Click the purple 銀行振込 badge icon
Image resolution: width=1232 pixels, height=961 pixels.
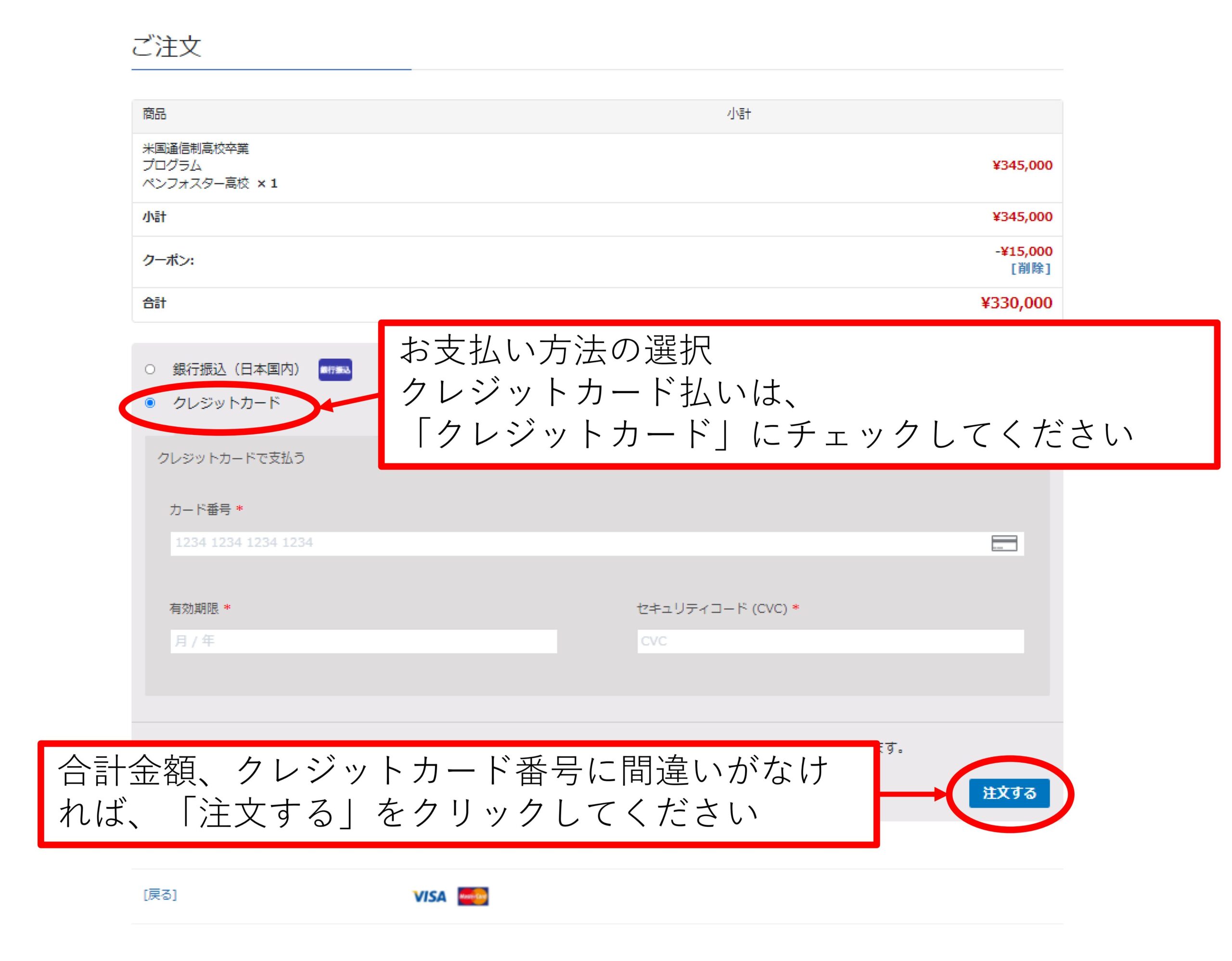335,370
